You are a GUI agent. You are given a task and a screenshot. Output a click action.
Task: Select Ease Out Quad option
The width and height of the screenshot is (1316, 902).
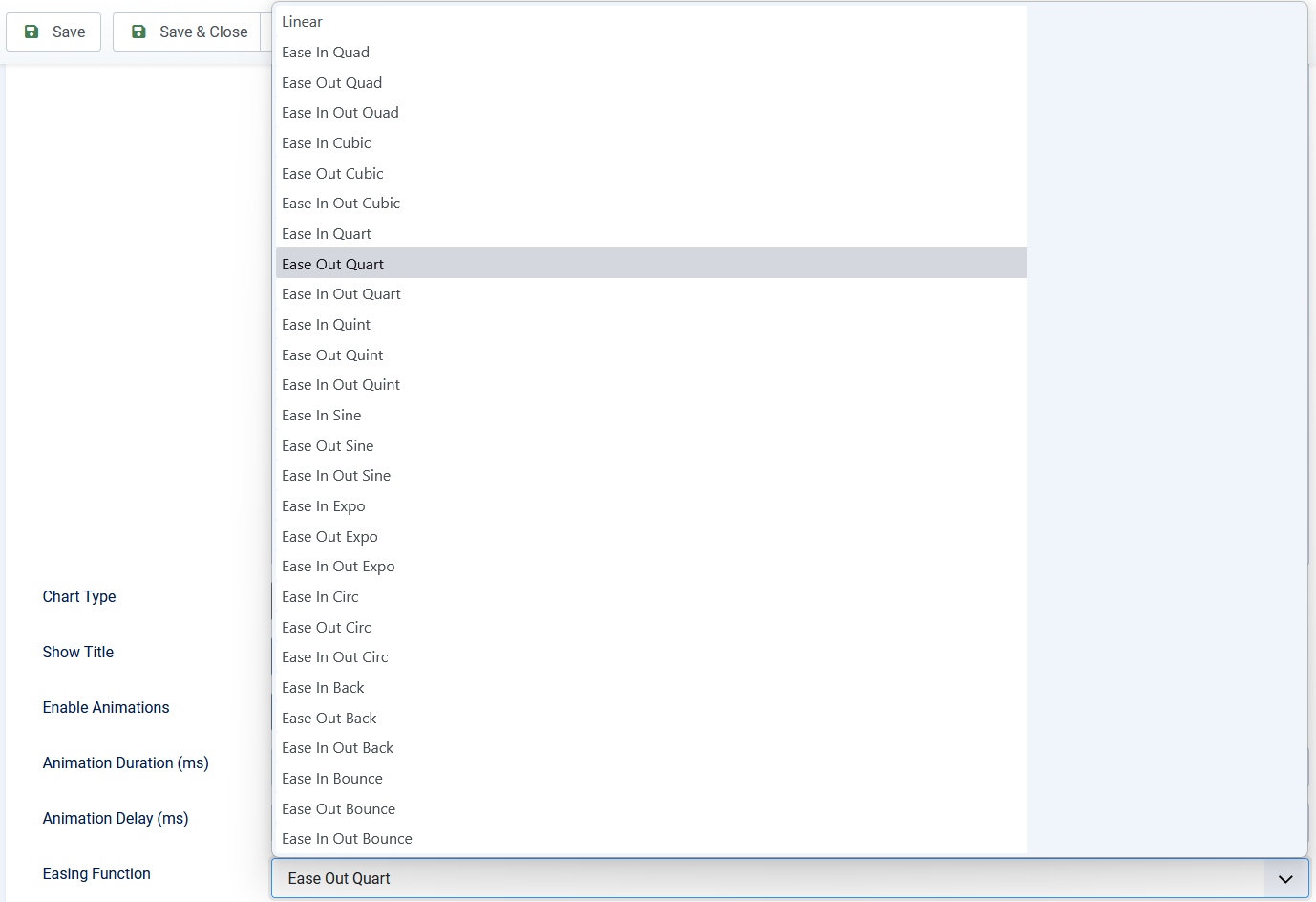pos(332,83)
